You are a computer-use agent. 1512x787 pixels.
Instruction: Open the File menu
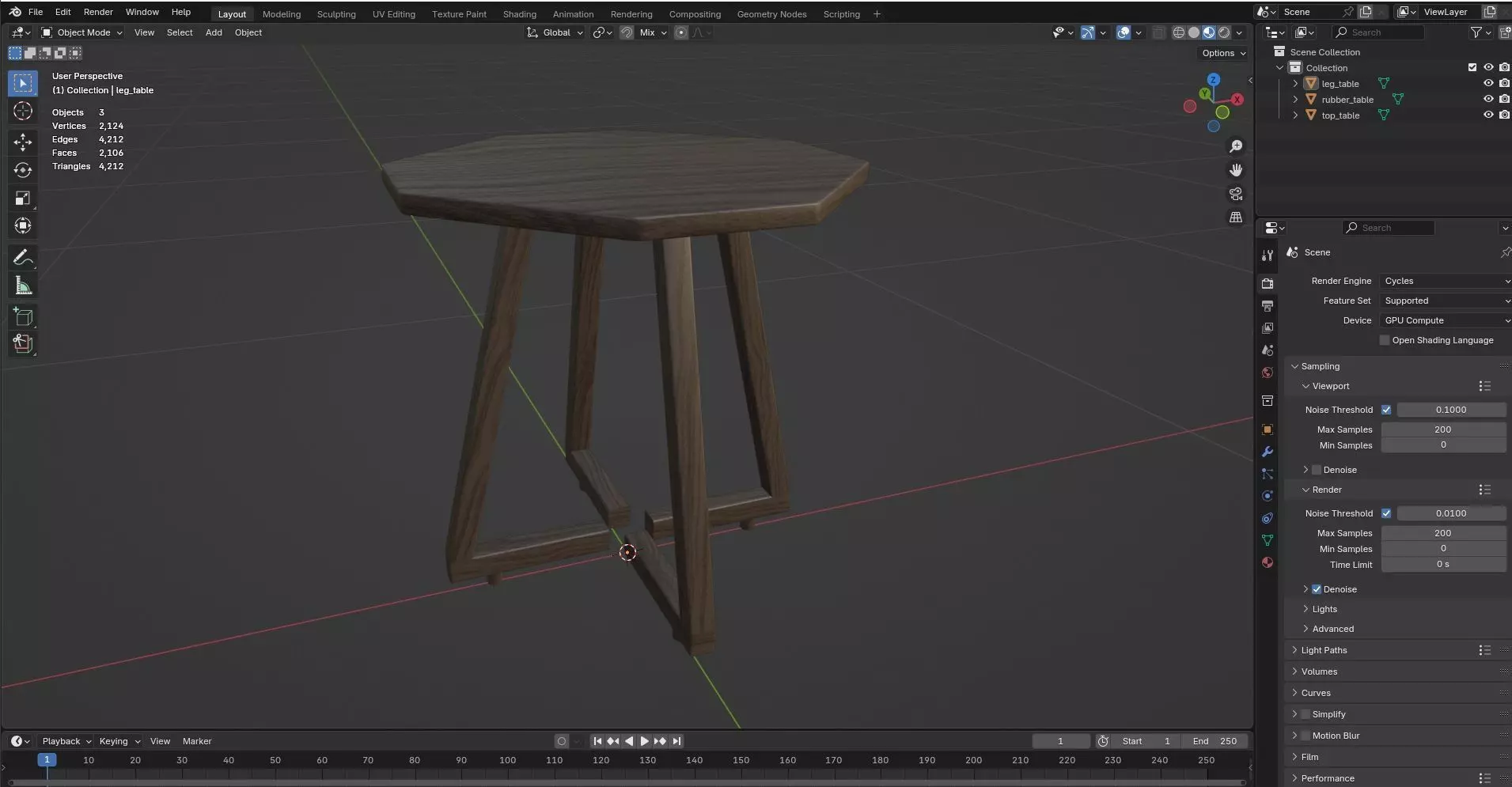36,12
